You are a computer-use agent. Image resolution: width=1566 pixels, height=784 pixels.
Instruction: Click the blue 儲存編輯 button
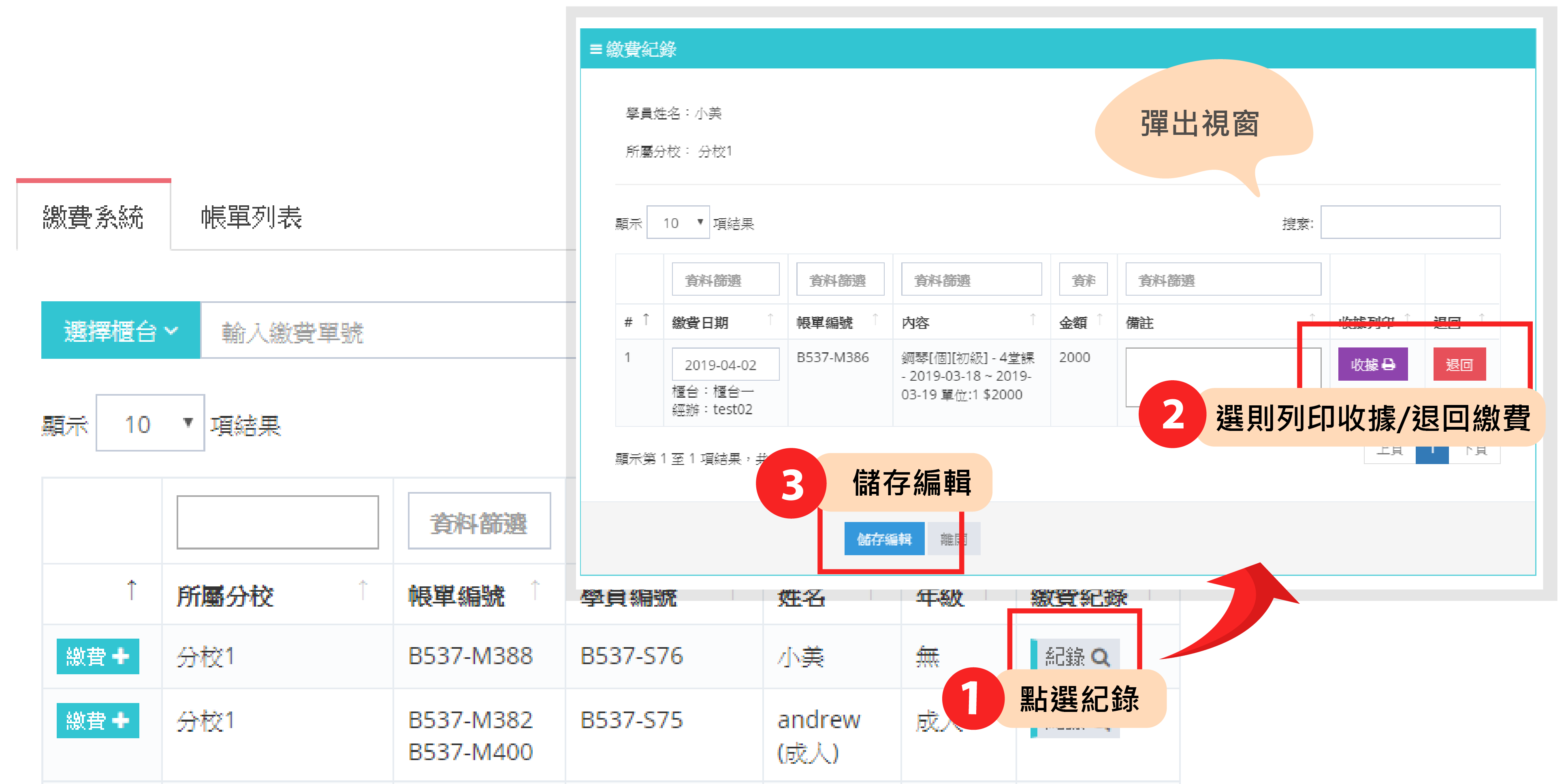pos(884,539)
